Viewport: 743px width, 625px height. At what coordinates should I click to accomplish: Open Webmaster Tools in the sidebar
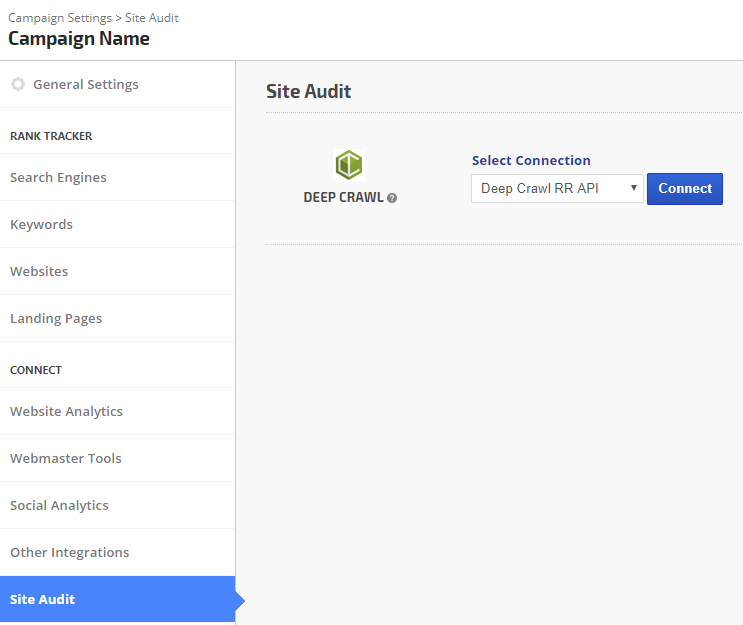pos(66,458)
